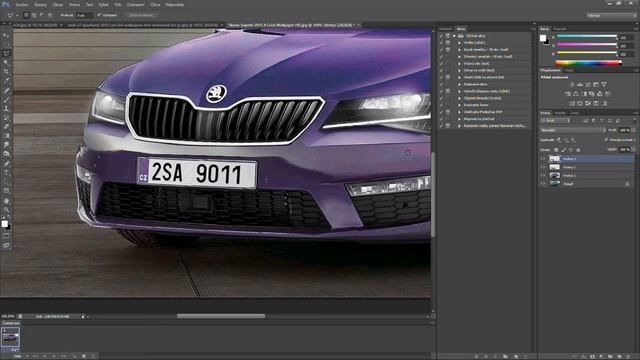The image size is (640, 360).
Task: Toggle checkmark for Výchozí akce set
Action: click(441, 36)
